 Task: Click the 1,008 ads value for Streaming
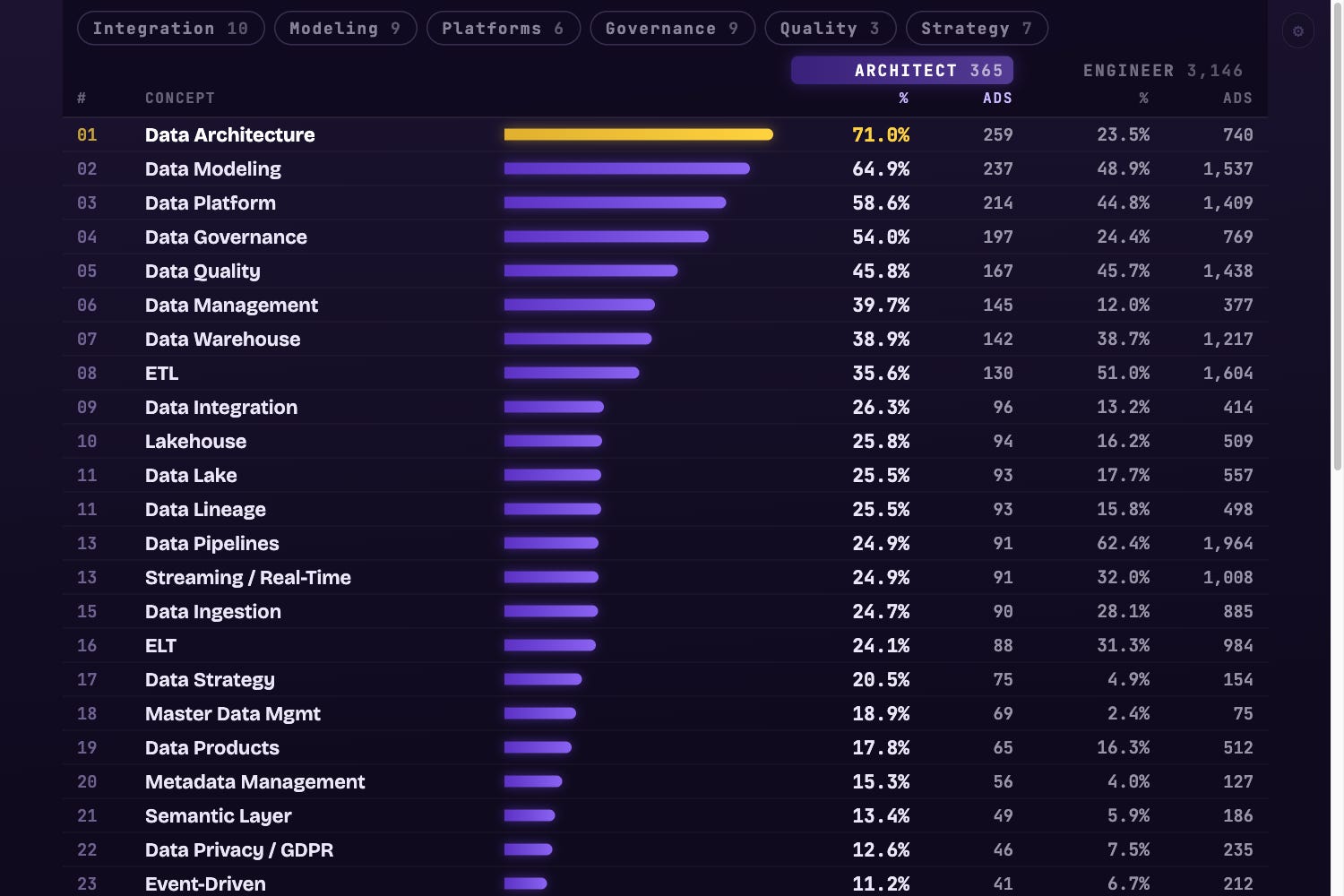(x=1228, y=577)
